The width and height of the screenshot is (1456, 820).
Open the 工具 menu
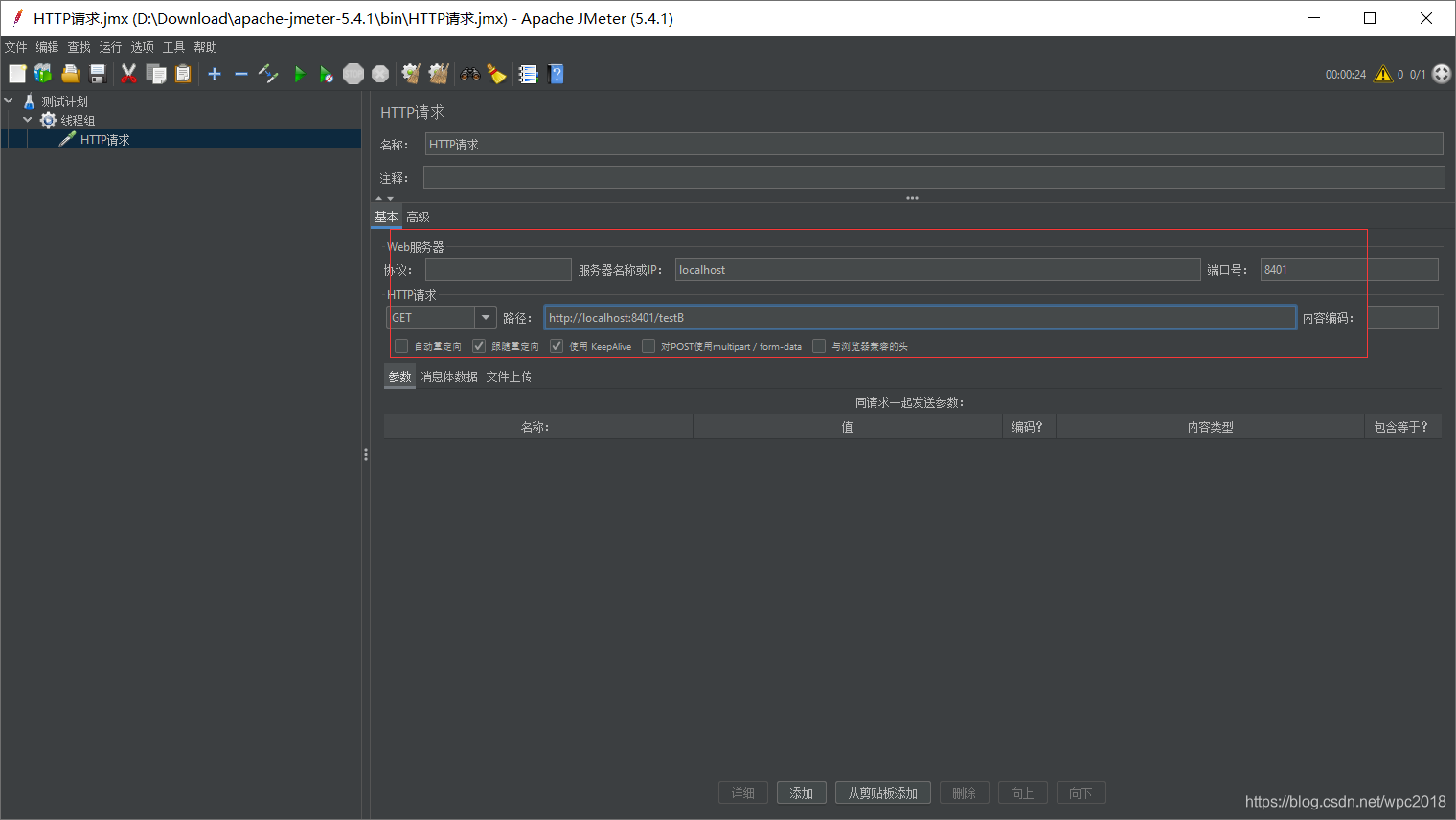click(x=173, y=47)
